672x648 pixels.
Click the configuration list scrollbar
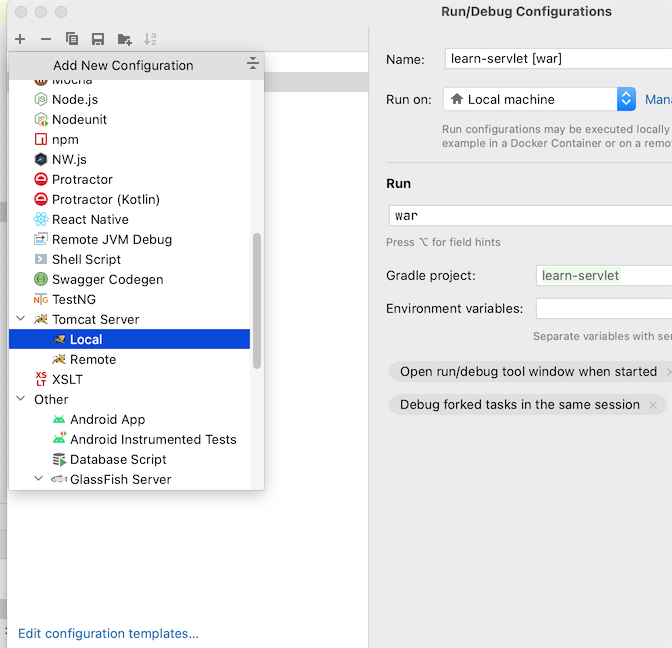257,300
